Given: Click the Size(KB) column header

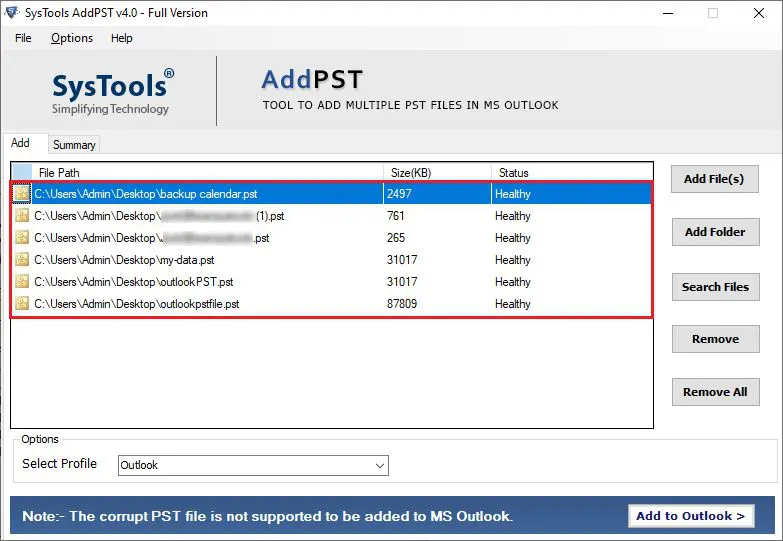Looking at the screenshot, I should point(437,173).
